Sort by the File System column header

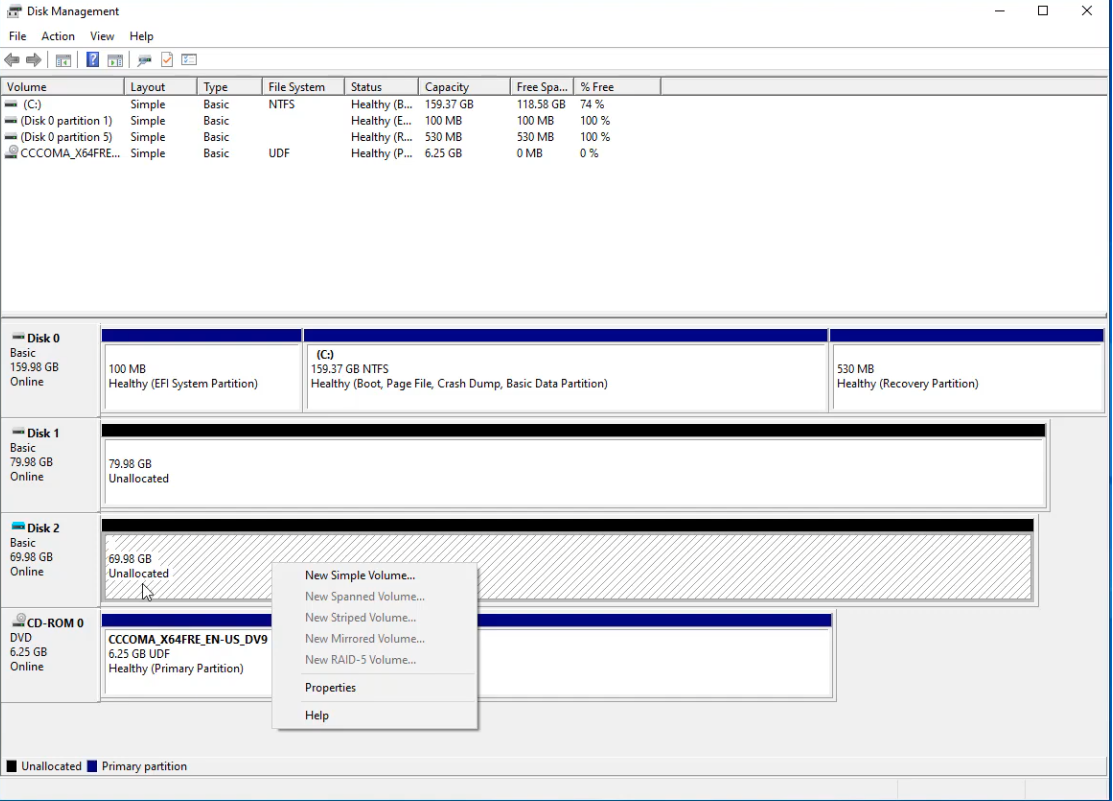click(x=303, y=87)
